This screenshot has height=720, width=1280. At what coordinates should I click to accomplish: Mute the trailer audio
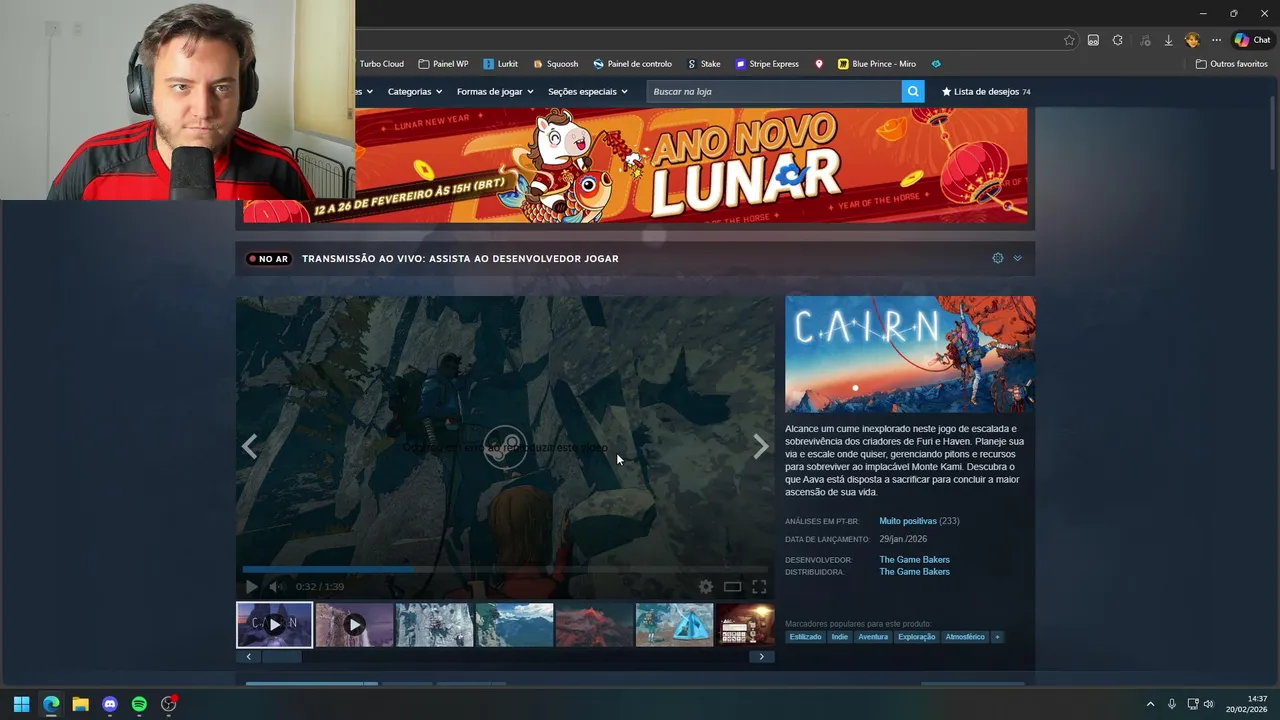tap(277, 587)
